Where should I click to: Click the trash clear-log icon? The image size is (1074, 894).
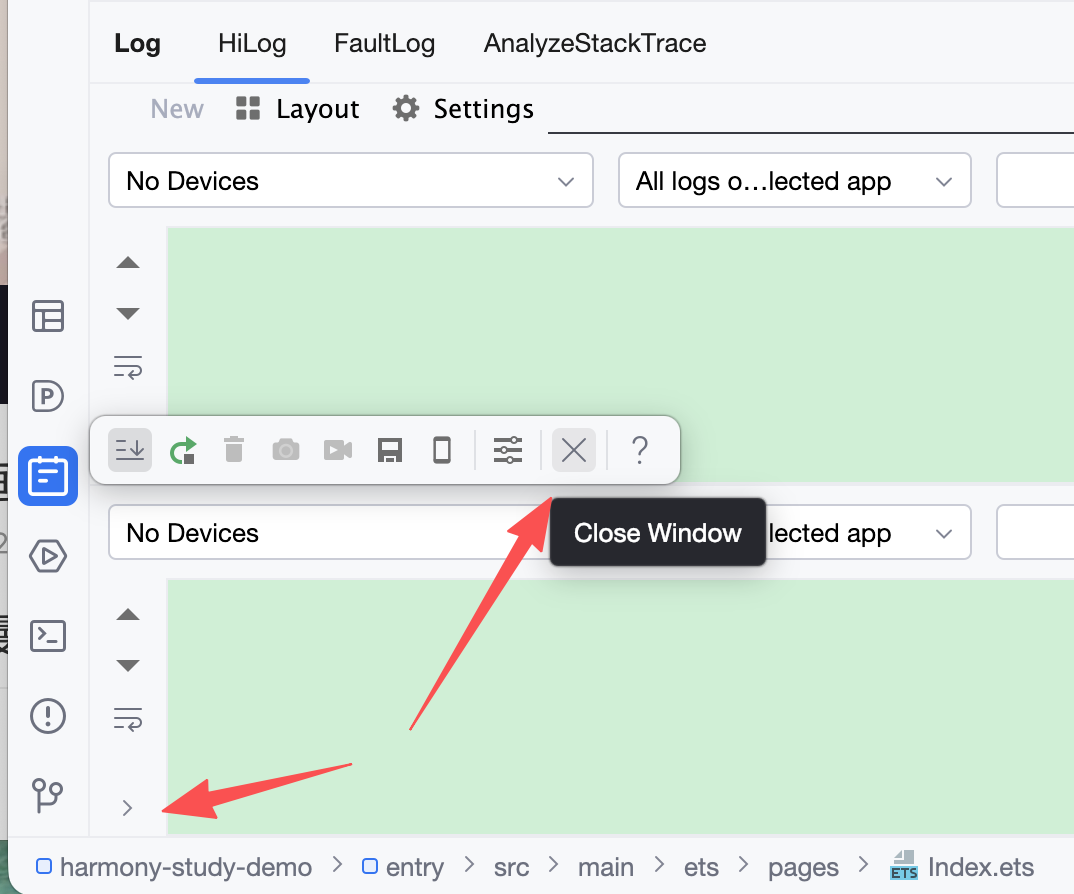coord(234,450)
